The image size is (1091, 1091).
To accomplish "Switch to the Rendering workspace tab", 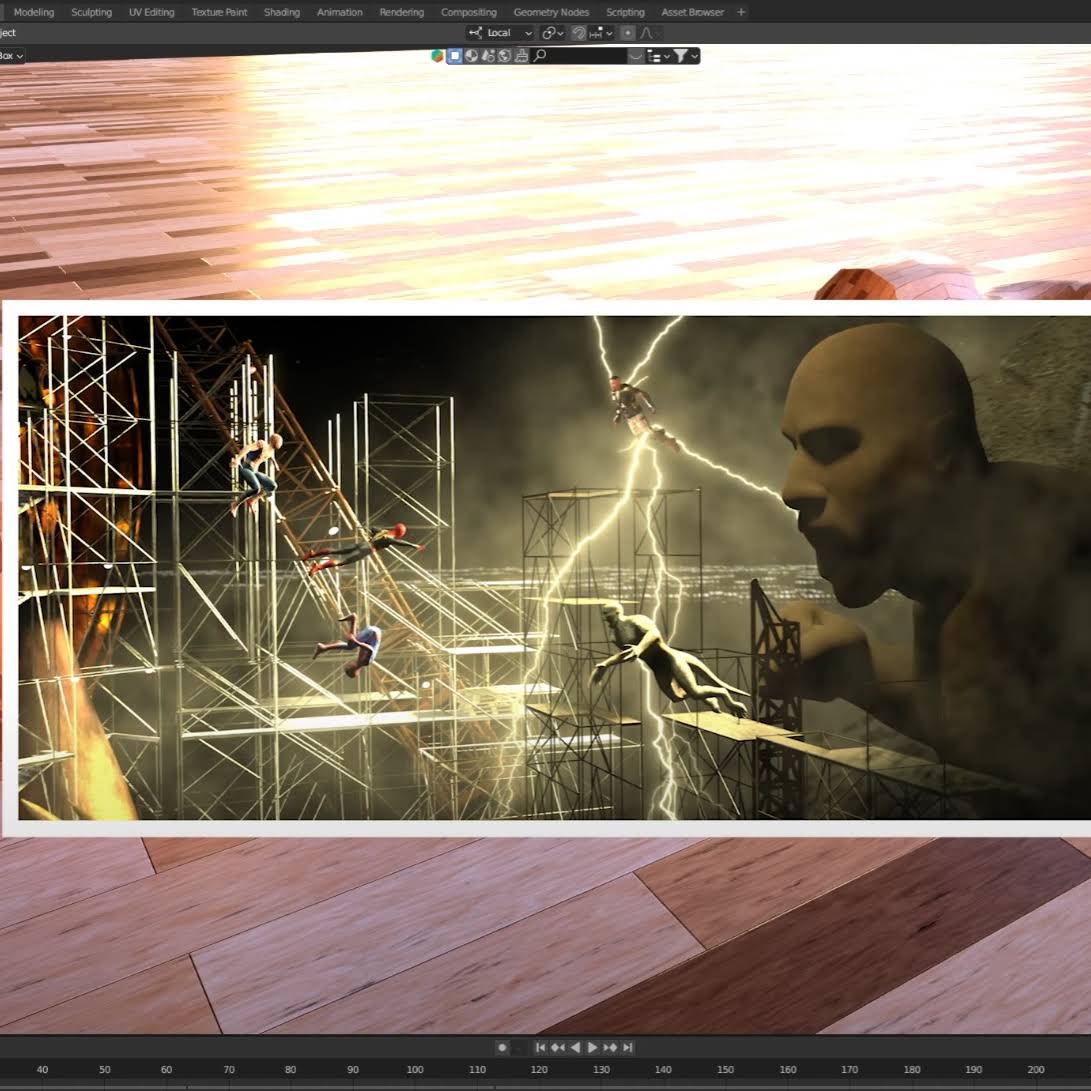I will click(x=401, y=12).
